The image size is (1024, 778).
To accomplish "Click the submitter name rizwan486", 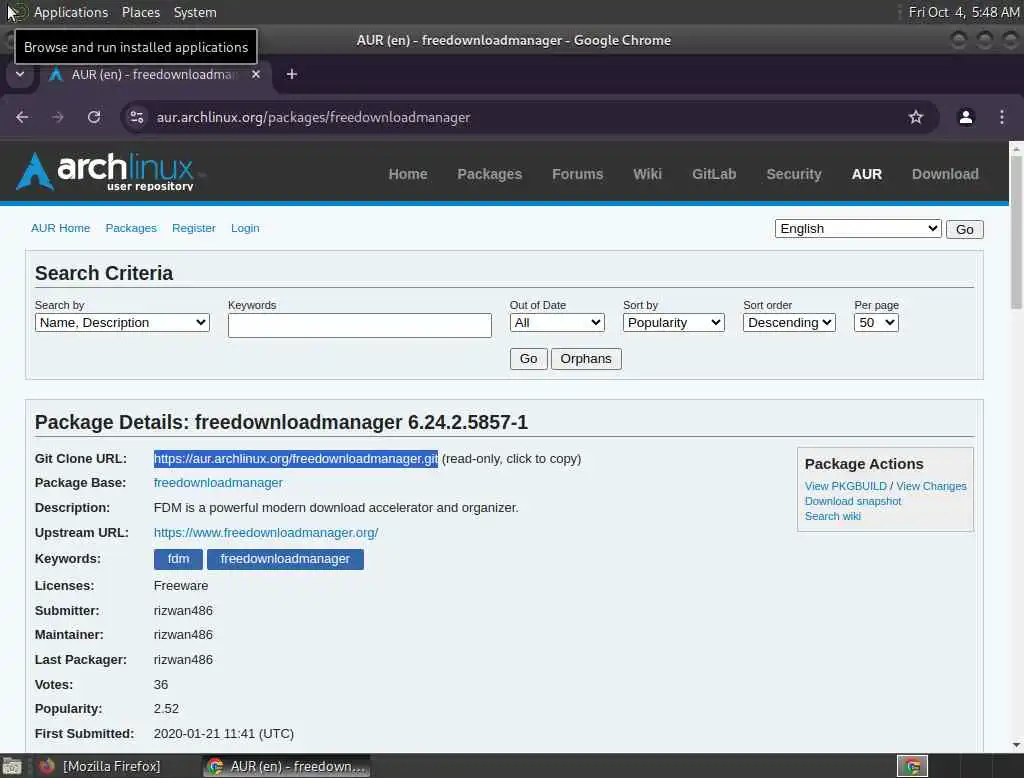I will [x=183, y=611].
